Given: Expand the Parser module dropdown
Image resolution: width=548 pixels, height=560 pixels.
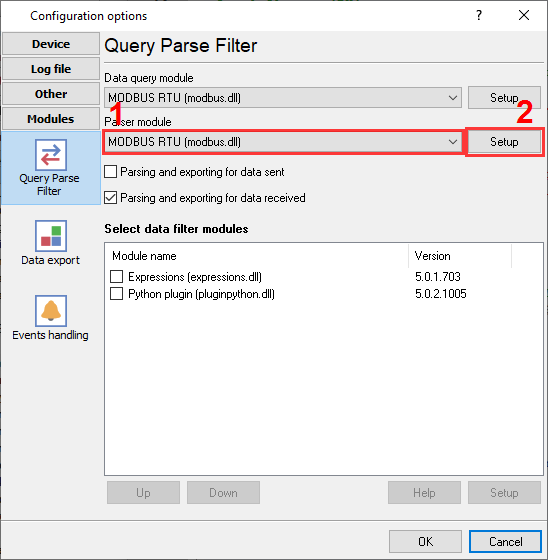Looking at the screenshot, I should 453,142.
